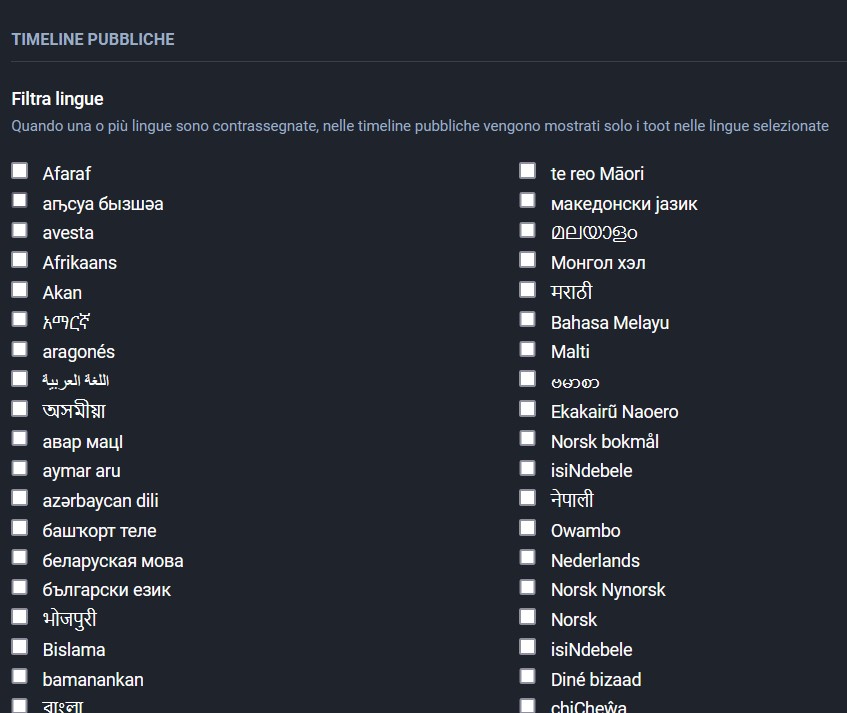Viewport: 847px width, 713px height.
Task: Enable bamanankan language
Action: (20, 675)
